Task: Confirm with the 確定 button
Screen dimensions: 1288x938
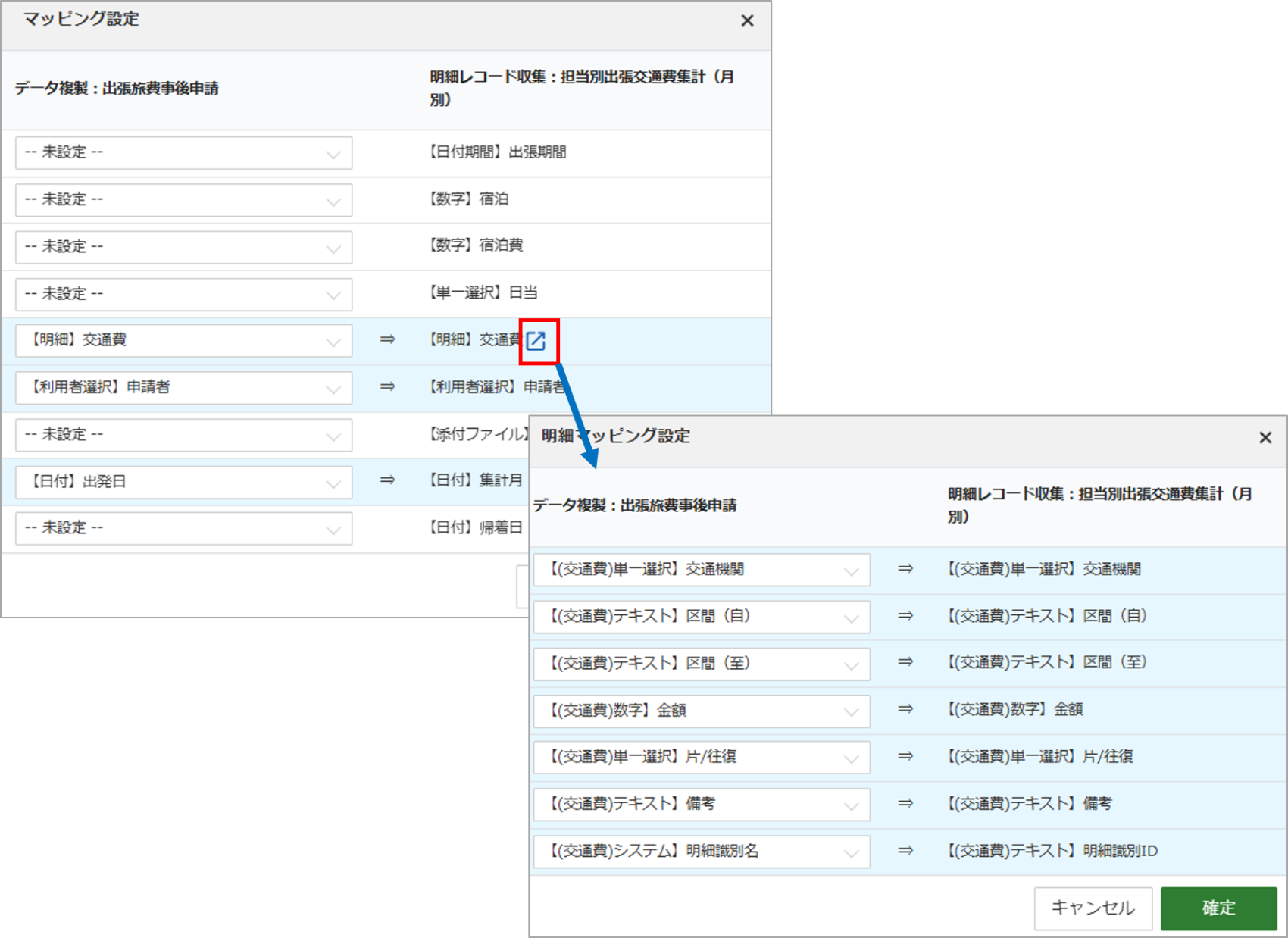Action: pyautogui.click(x=1218, y=908)
